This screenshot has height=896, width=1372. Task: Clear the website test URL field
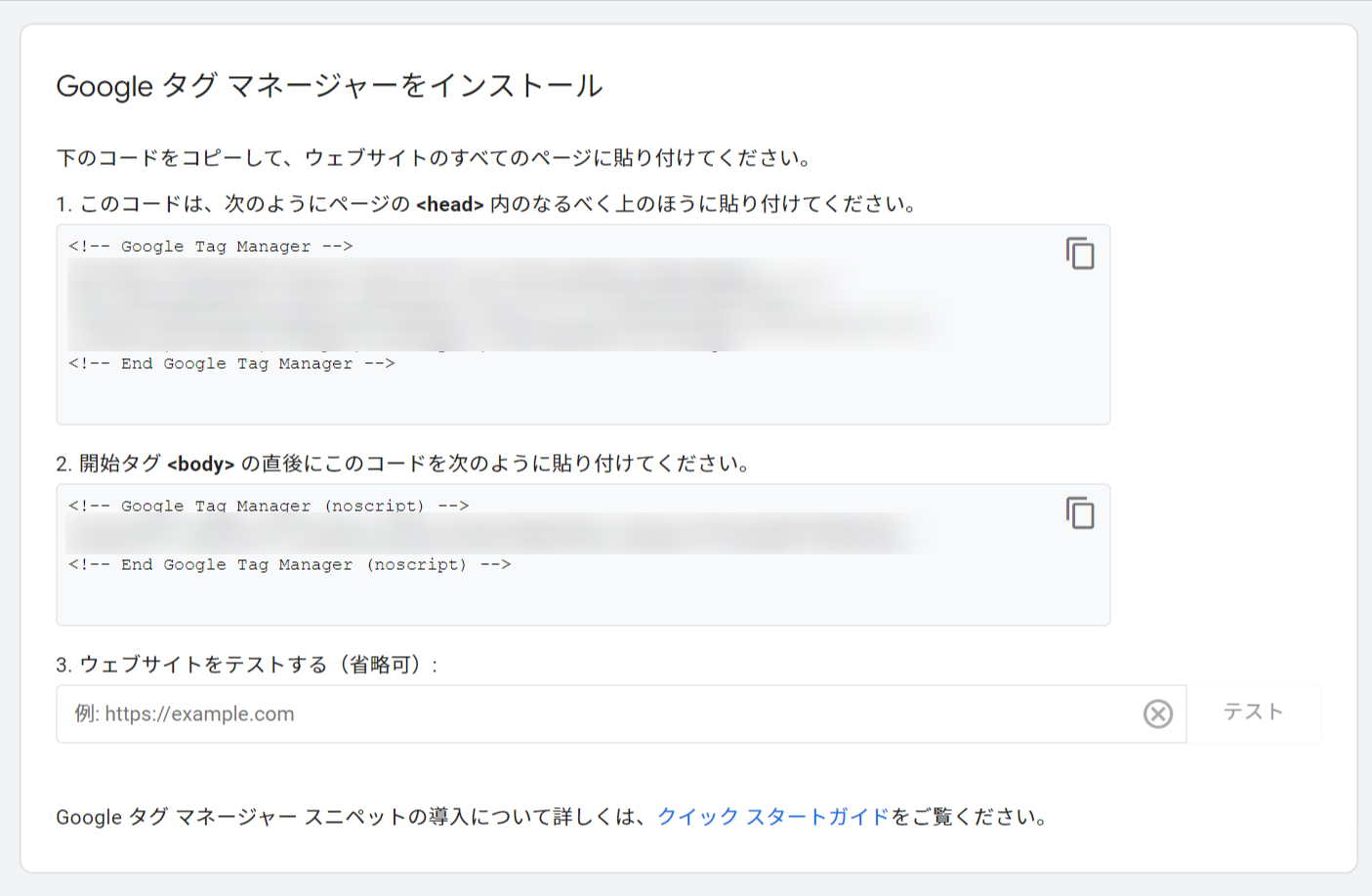1158,713
